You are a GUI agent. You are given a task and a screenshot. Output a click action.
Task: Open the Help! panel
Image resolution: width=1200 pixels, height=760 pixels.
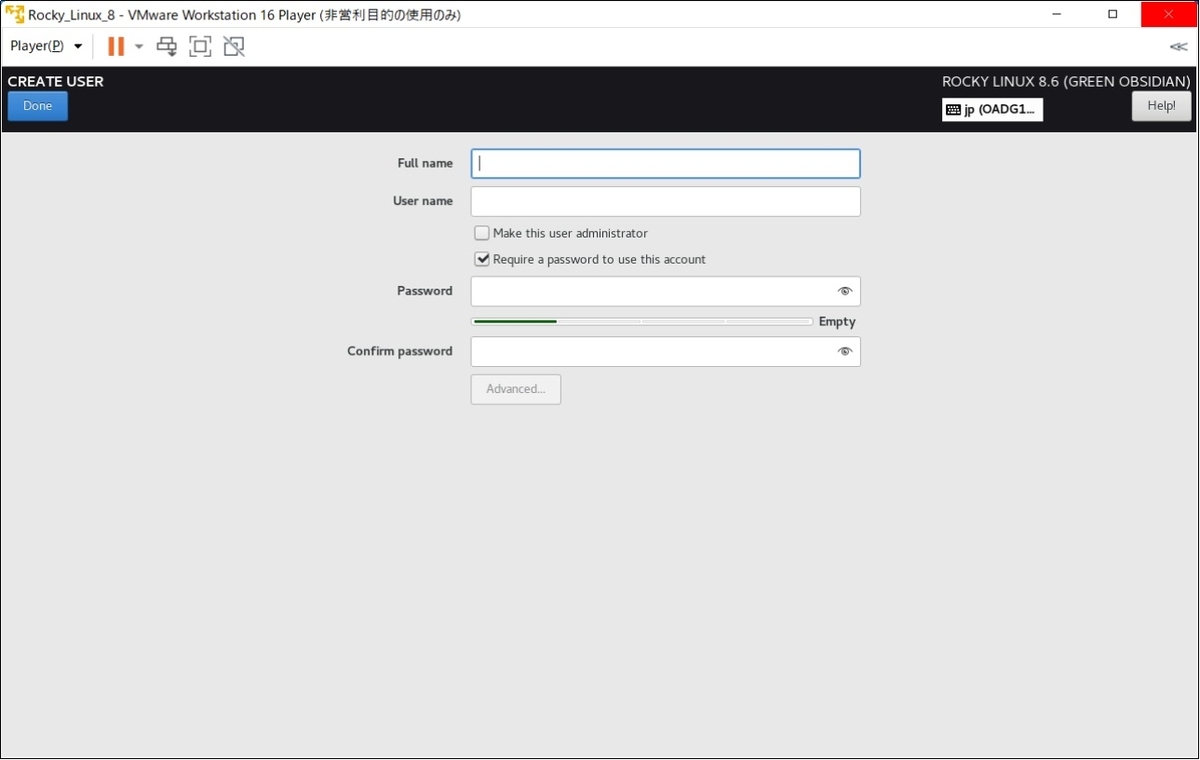(x=1161, y=105)
